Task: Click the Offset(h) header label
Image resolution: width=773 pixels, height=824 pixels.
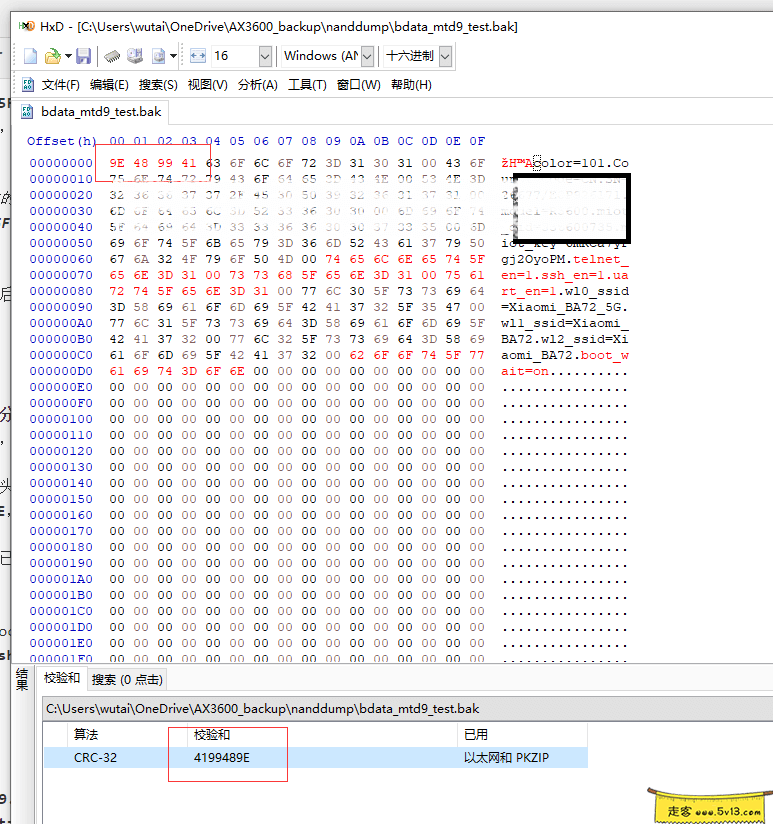Action: [61, 141]
